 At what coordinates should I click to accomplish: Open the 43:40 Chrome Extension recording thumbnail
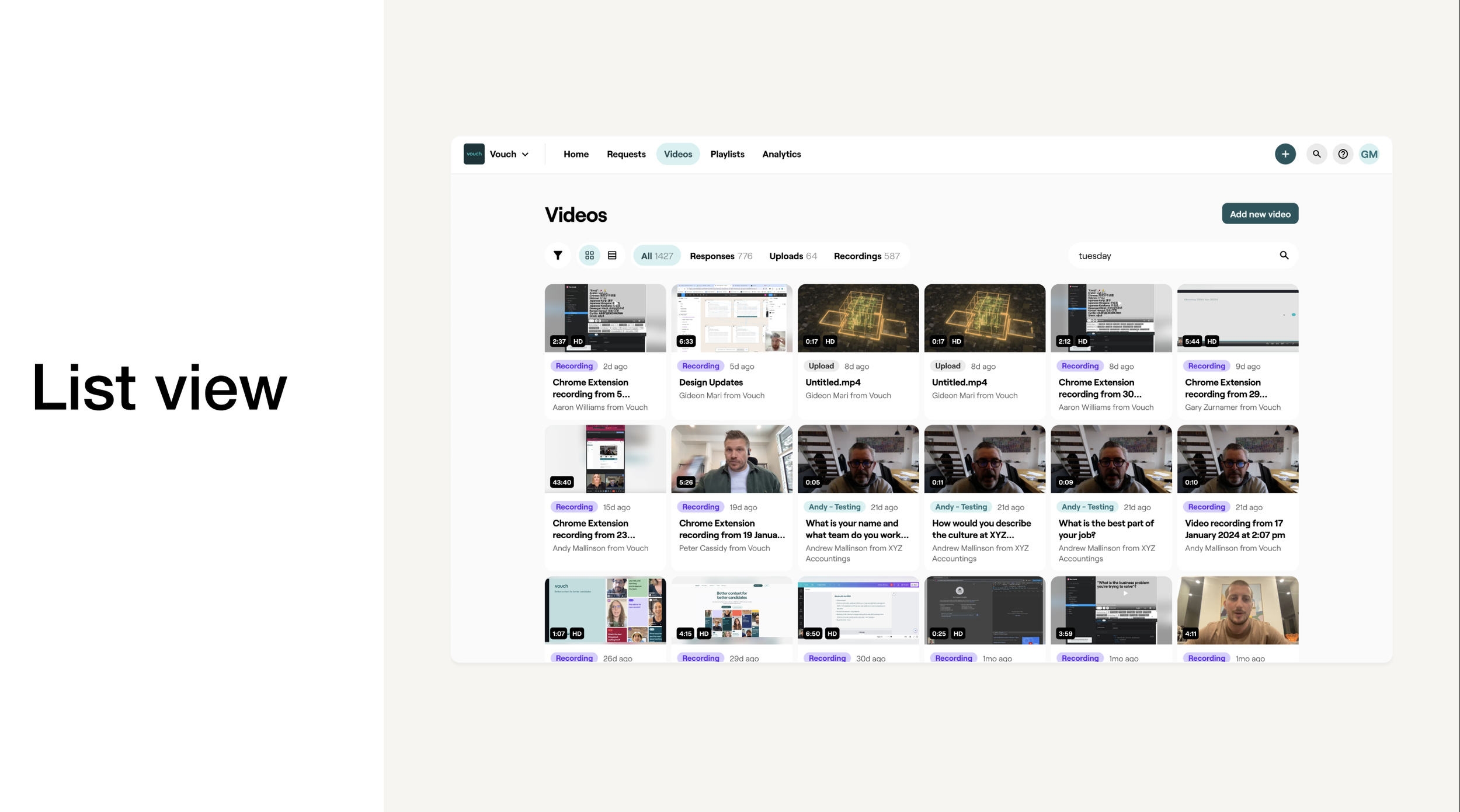(x=605, y=459)
